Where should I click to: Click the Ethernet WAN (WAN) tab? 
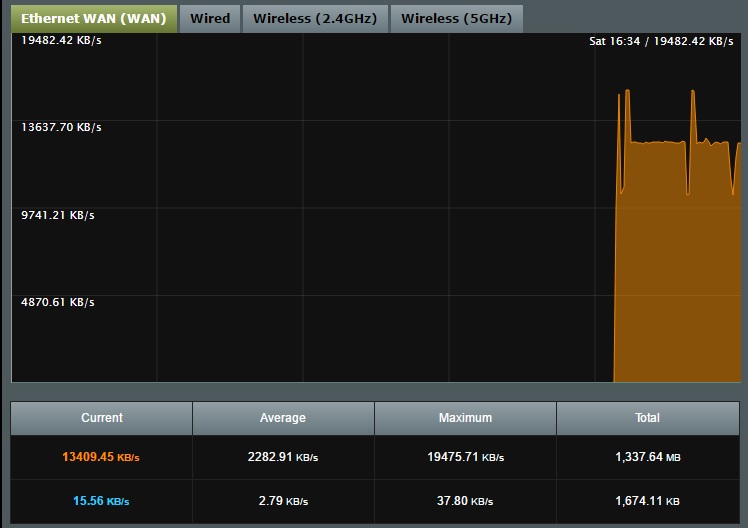[93, 18]
